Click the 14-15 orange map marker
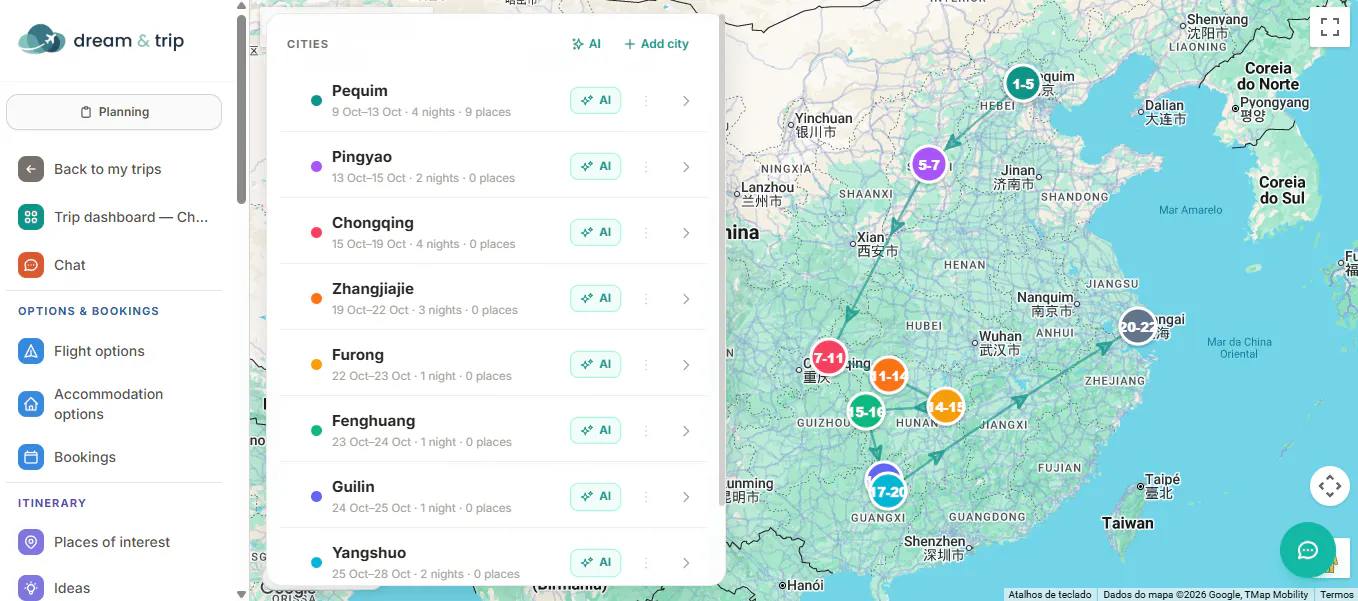This screenshot has height=601, width=1358. (x=945, y=407)
